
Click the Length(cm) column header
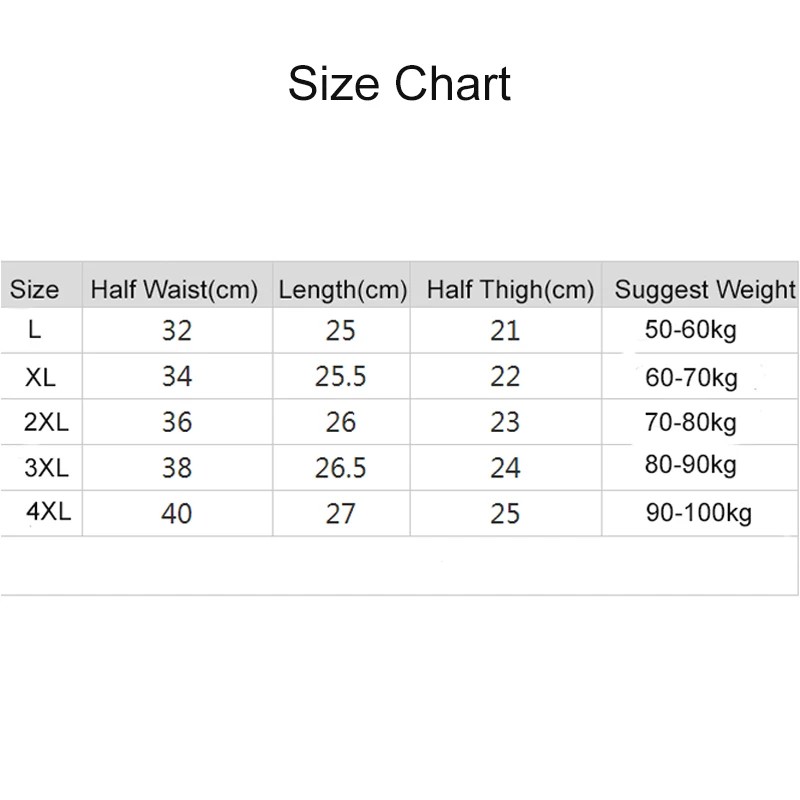[x=342, y=291]
